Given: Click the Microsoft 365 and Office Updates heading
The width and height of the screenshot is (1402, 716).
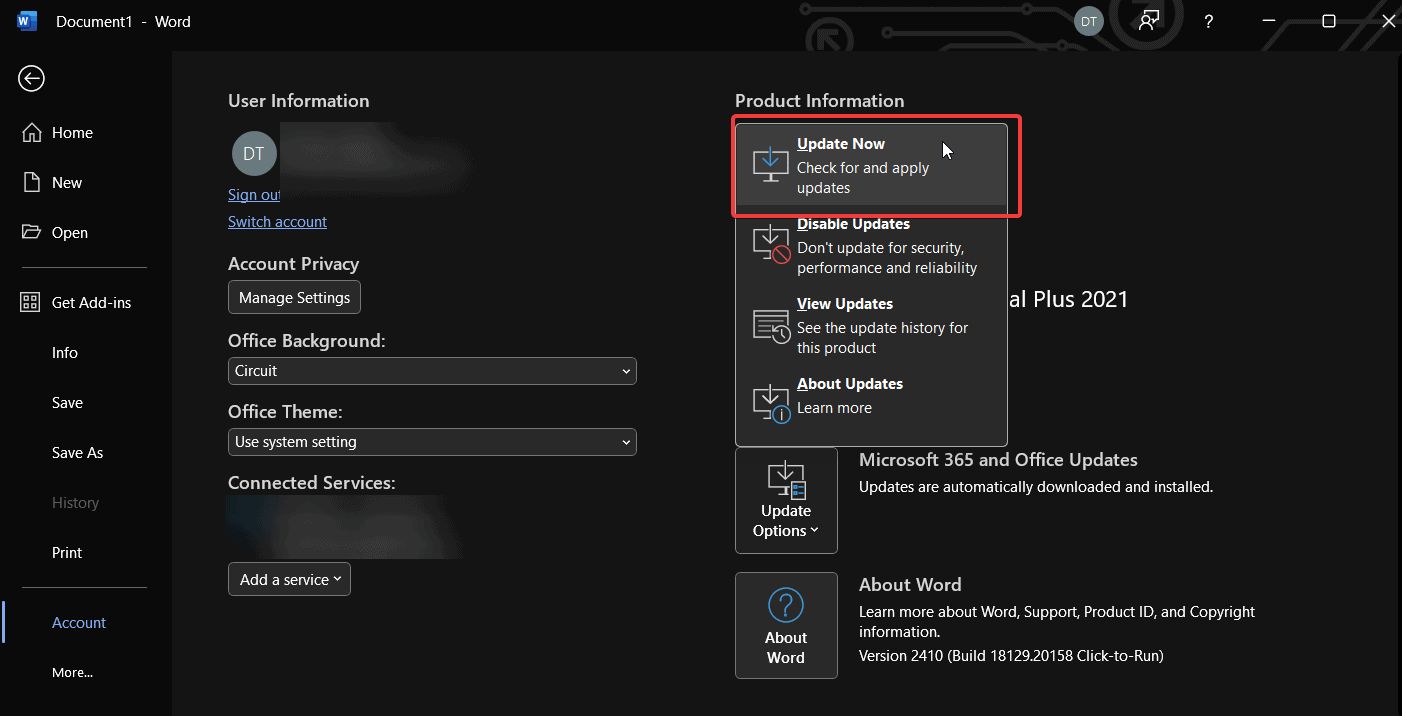Looking at the screenshot, I should 998,460.
